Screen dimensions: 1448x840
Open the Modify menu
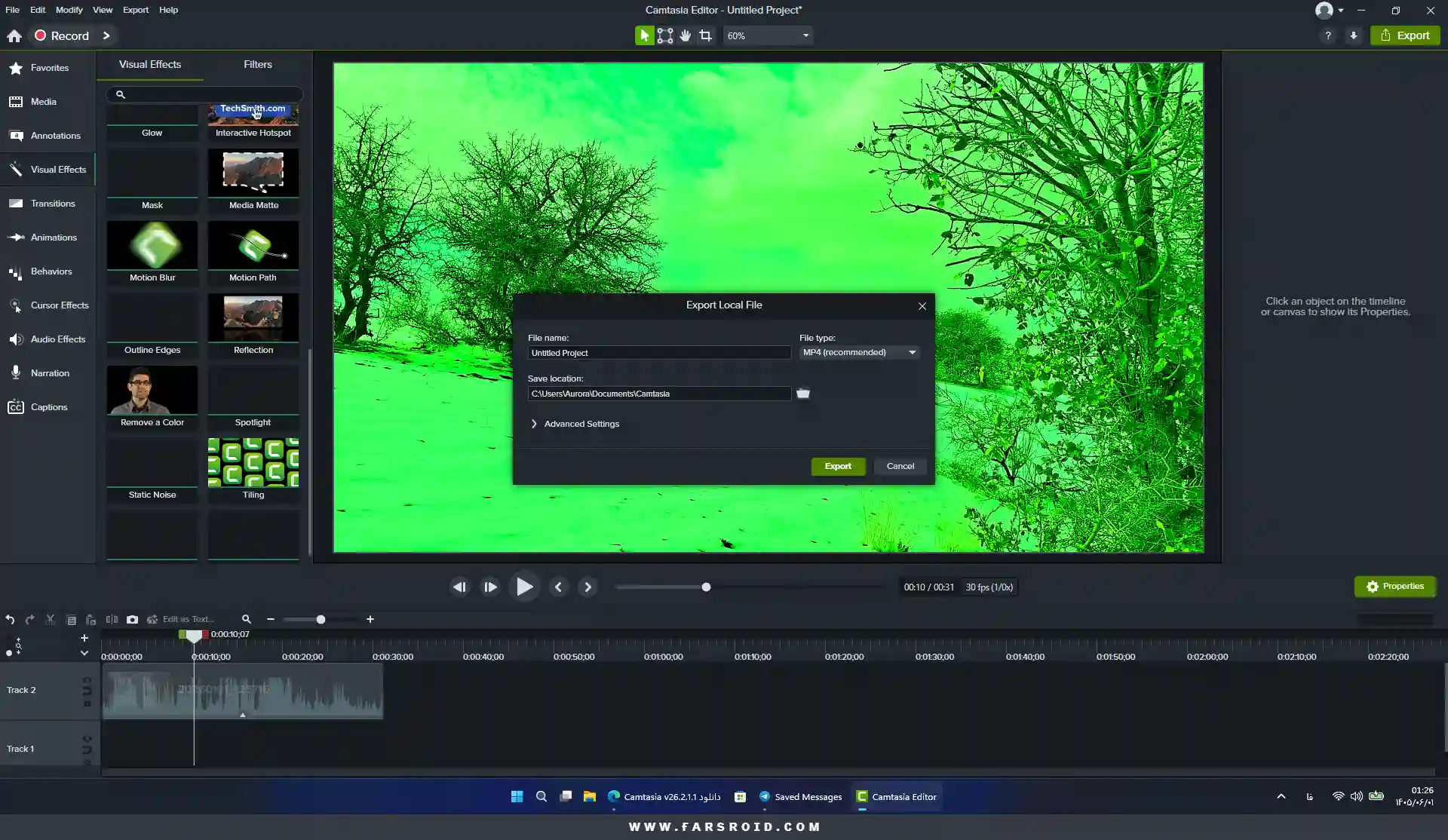click(x=69, y=10)
